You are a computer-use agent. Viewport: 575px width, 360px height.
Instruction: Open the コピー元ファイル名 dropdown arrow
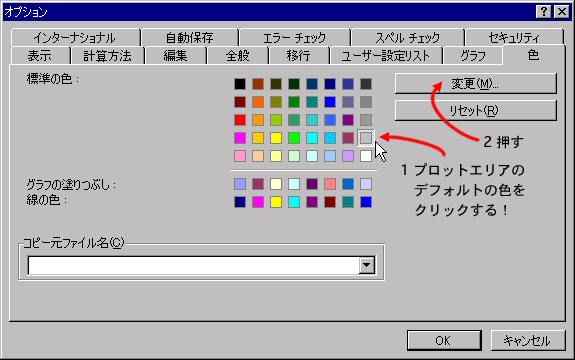click(x=367, y=265)
